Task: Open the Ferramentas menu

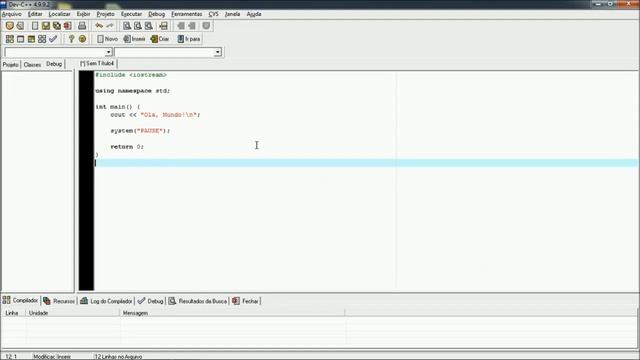Action: [x=187, y=14]
